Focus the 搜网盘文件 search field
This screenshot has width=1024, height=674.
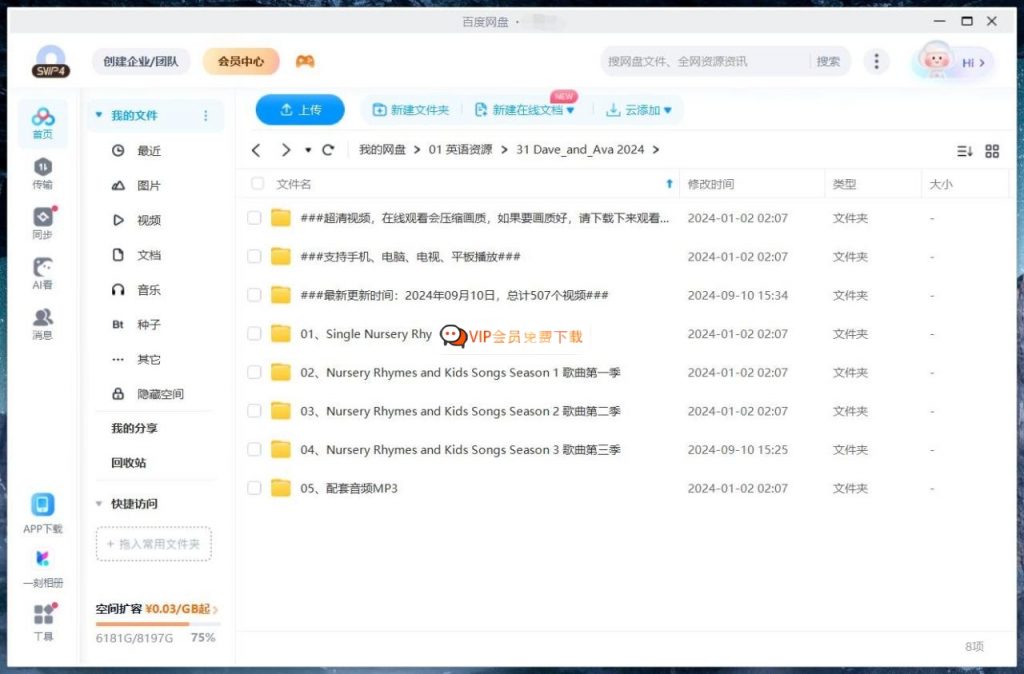pos(705,61)
